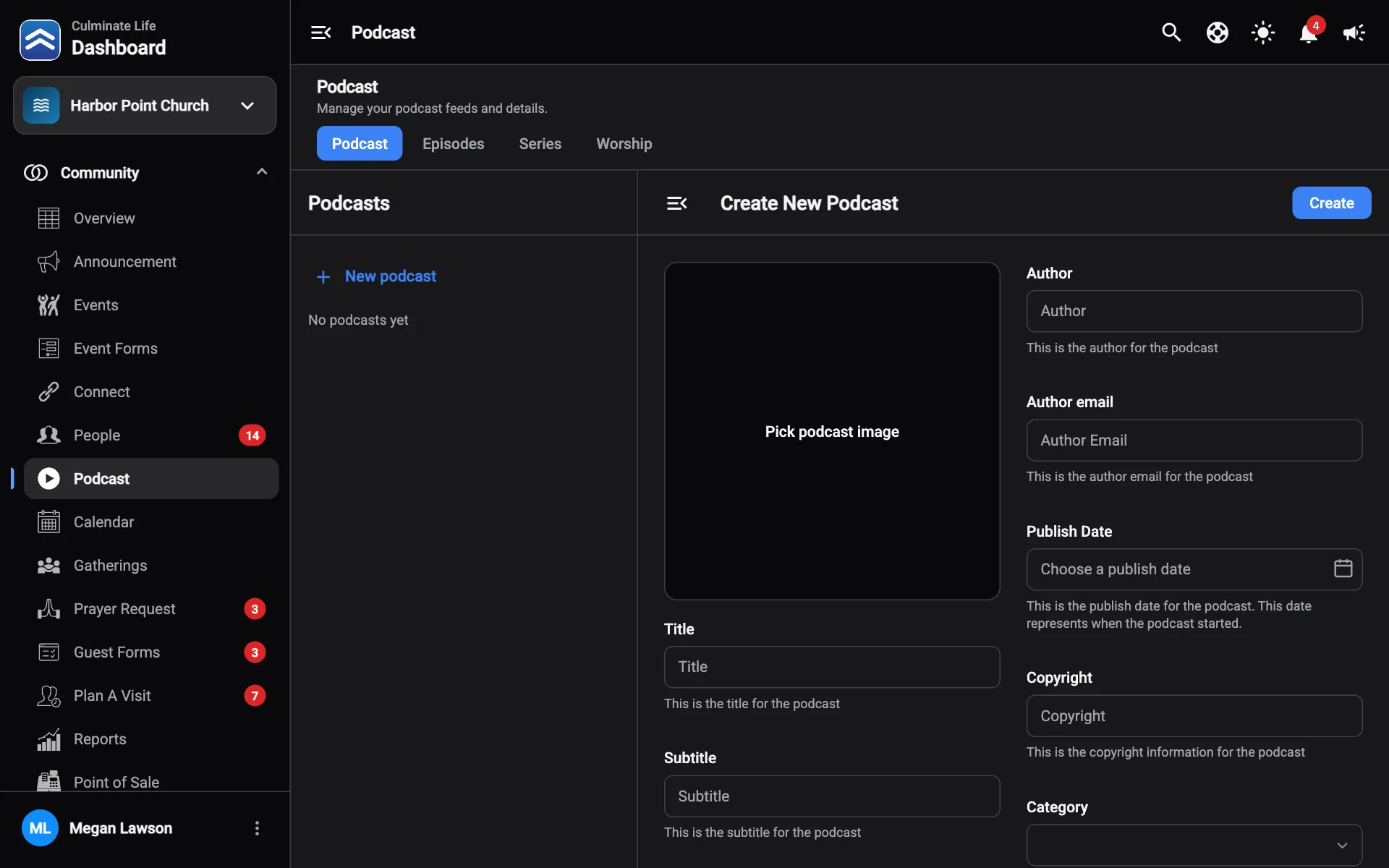Switch to the Worship tab

(624, 143)
